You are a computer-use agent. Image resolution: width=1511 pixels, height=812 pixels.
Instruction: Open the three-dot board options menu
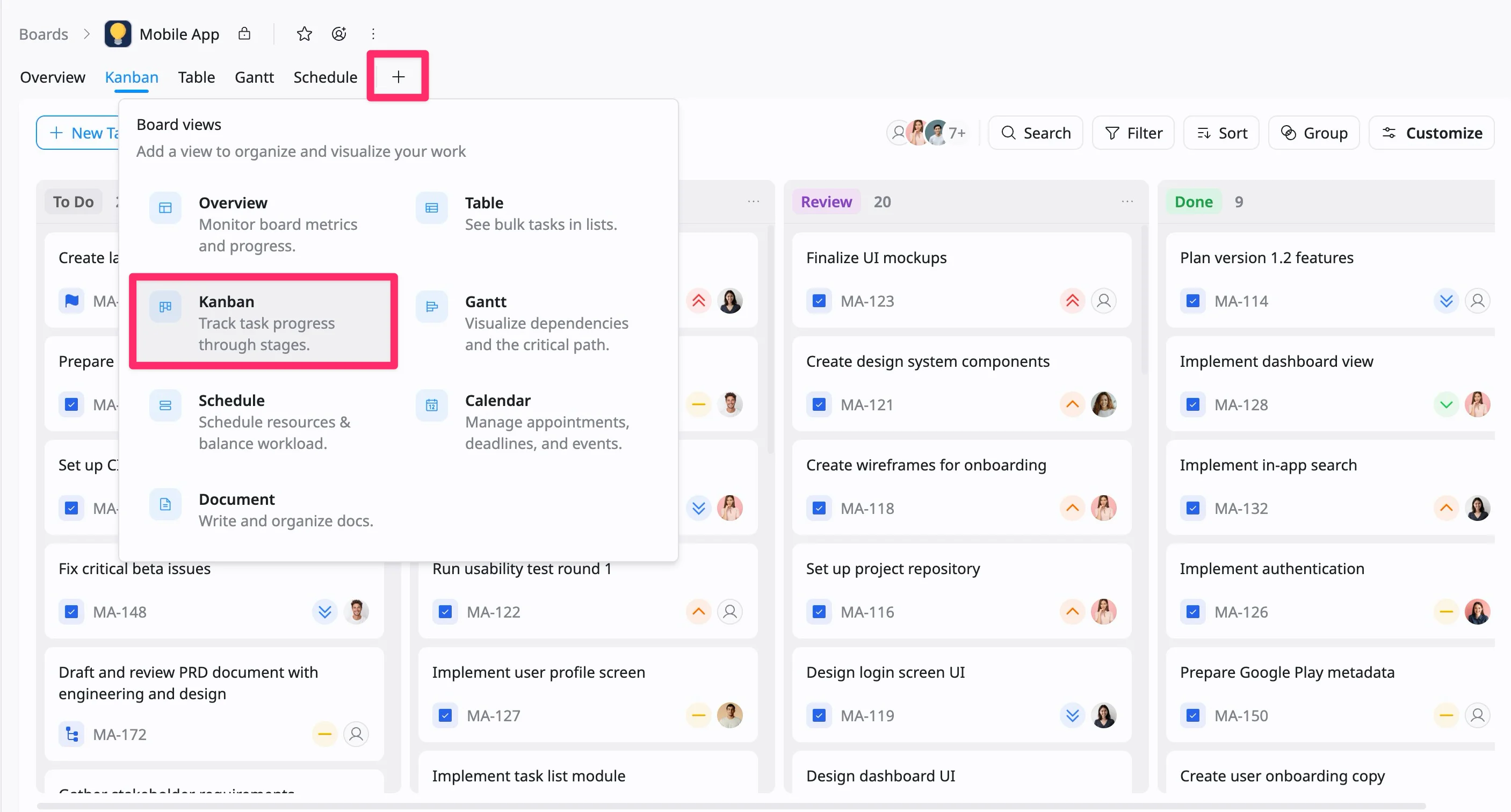point(373,33)
